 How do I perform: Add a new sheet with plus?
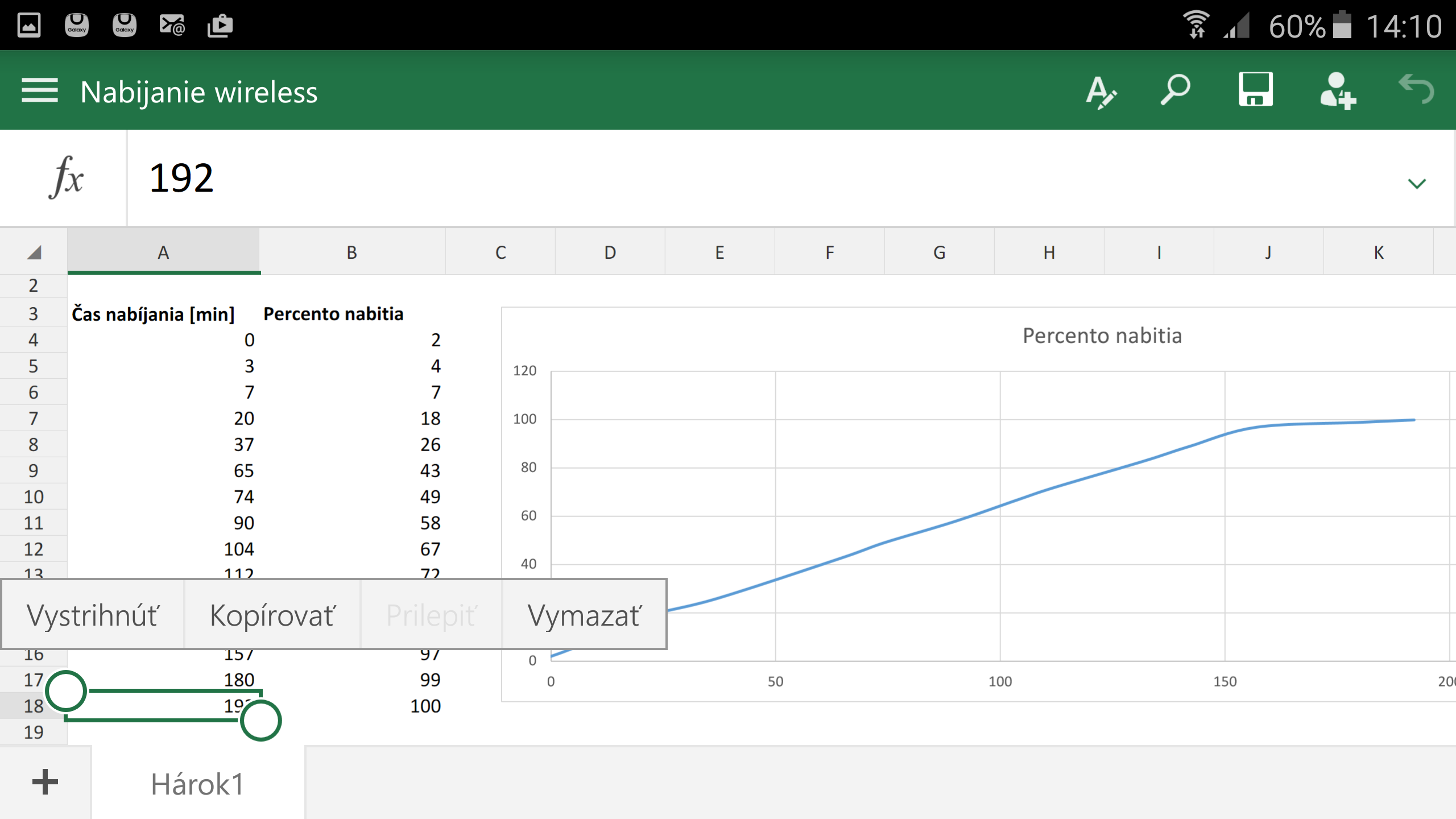[45, 782]
